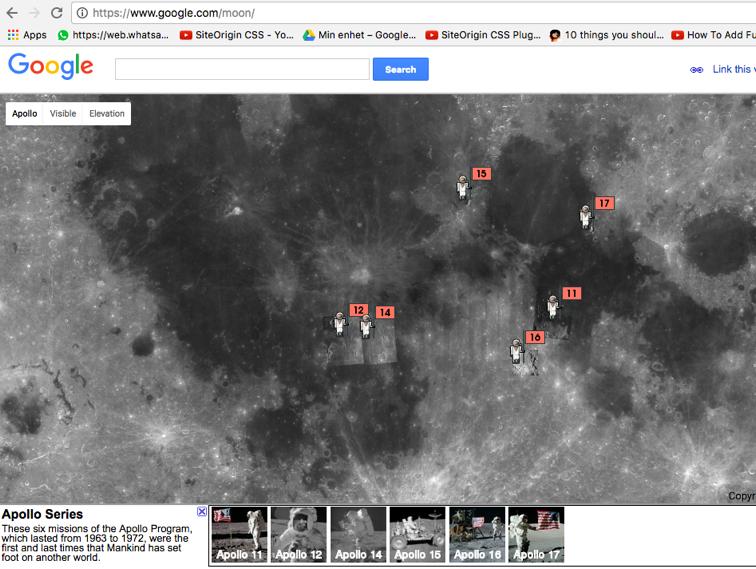Open the Apollo 11 thumbnail
Image resolution: width=756 pixels, height=569 pixels.
pyautogui.click(x=239, y=535)
